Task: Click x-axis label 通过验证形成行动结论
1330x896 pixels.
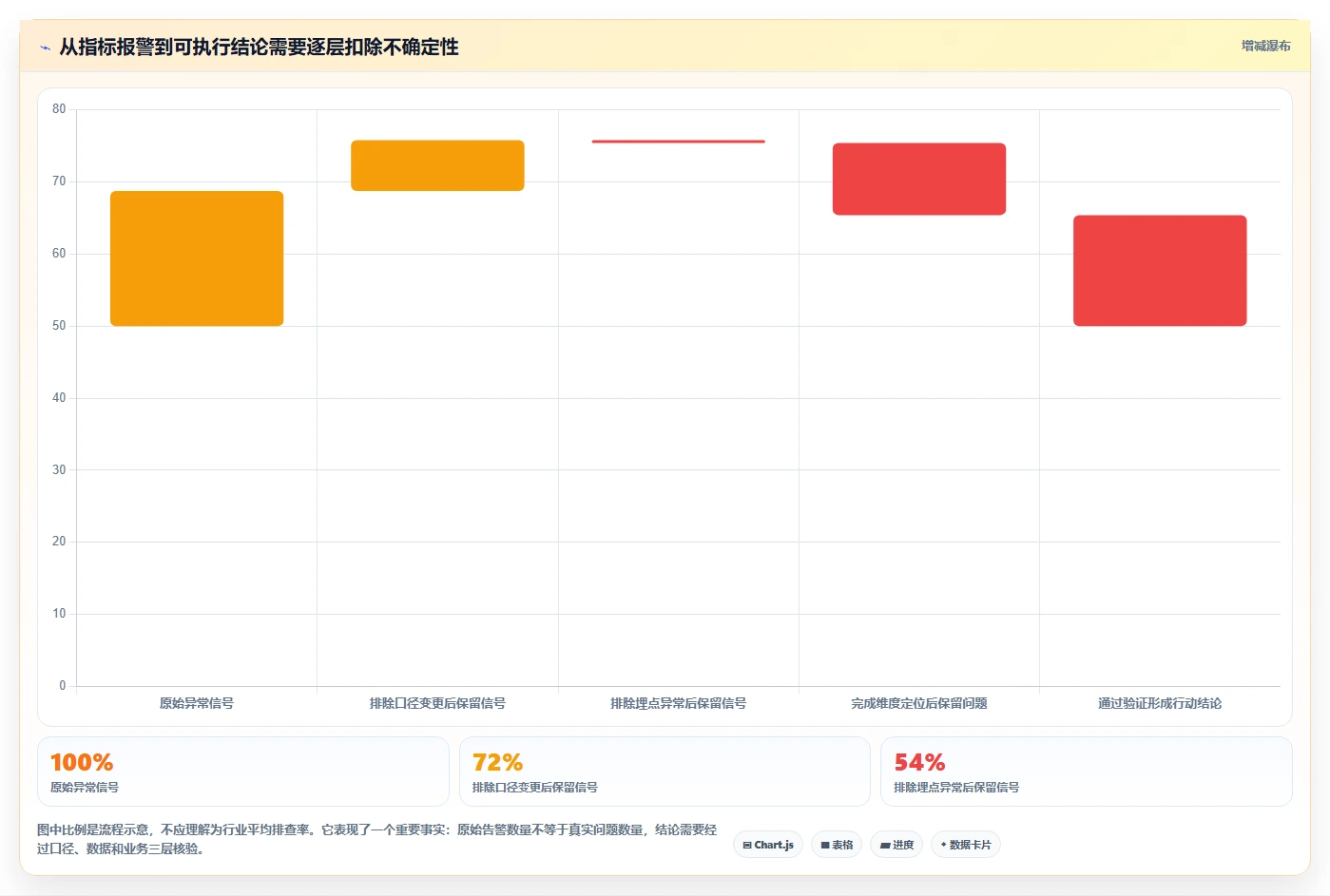Action: [1160, 703]
